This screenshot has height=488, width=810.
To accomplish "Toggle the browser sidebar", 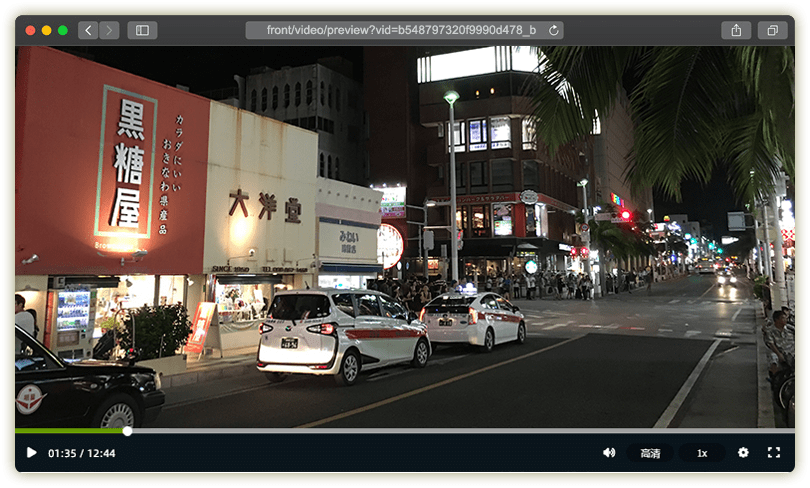I will (142, 30).
